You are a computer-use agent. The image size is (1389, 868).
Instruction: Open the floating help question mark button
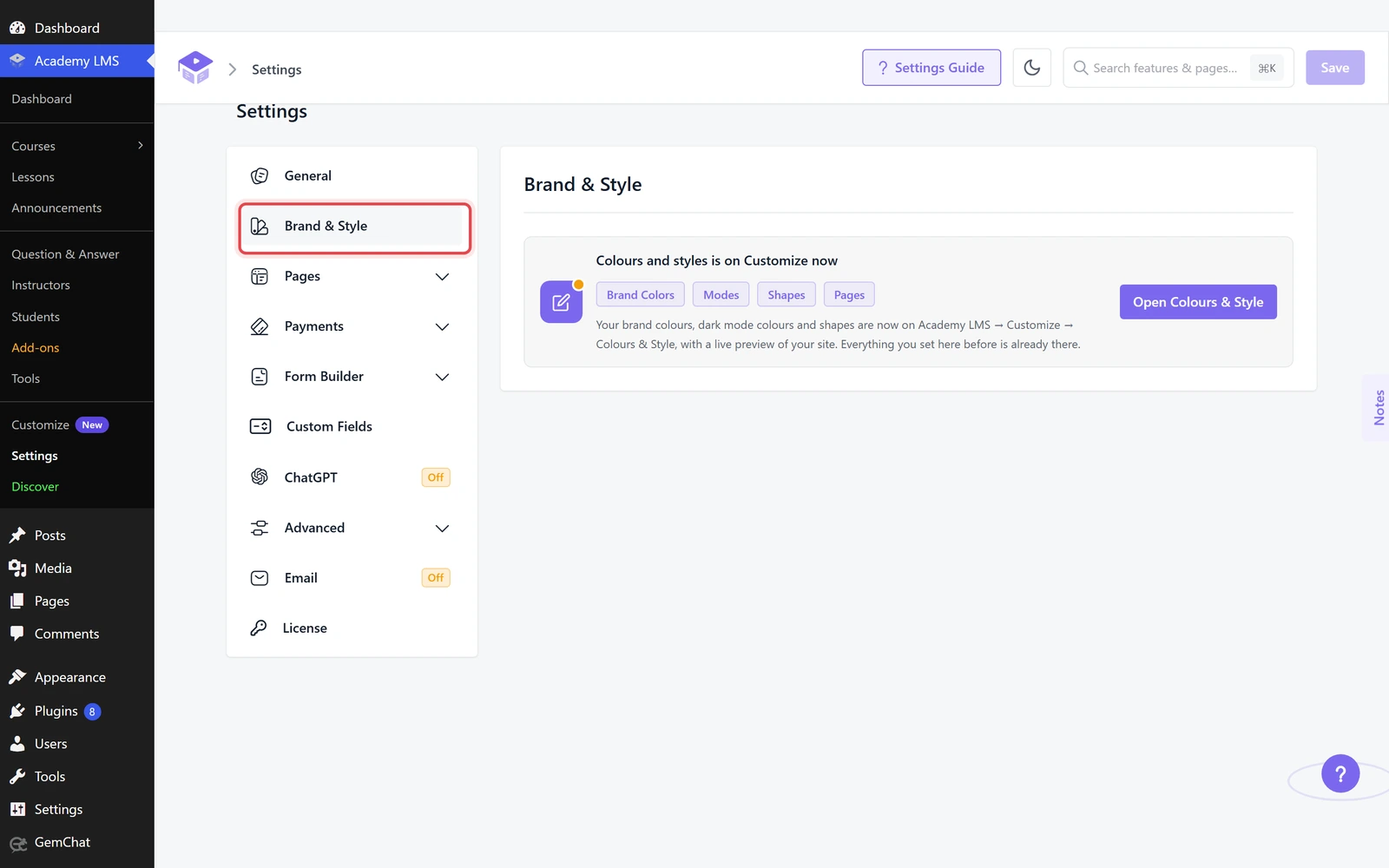coord(1340,773)
